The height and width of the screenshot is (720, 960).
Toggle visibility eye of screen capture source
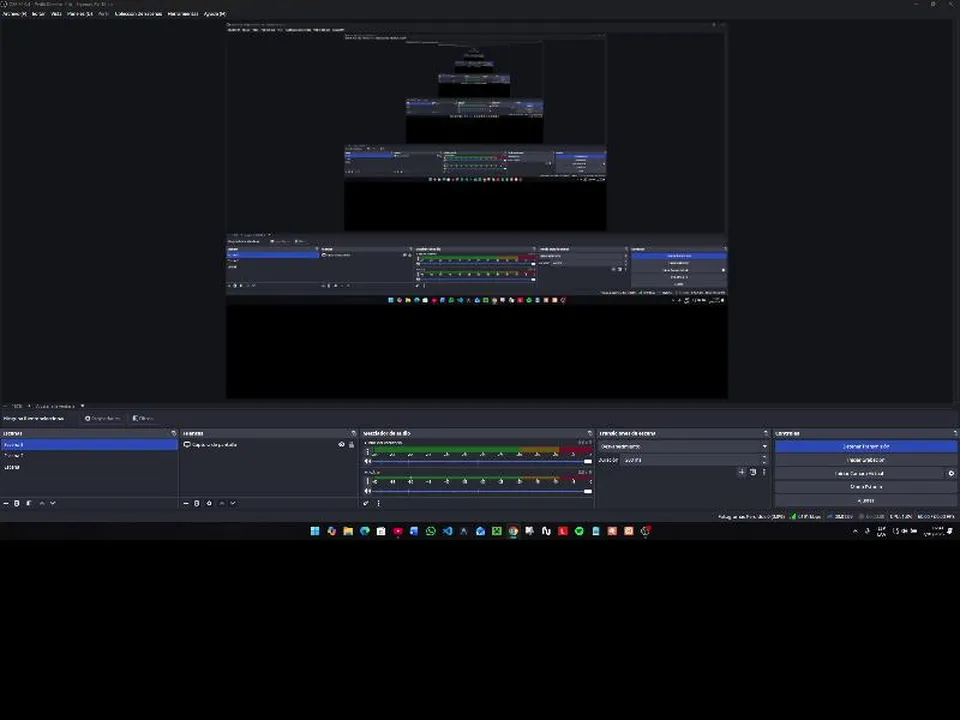(341, 444)
